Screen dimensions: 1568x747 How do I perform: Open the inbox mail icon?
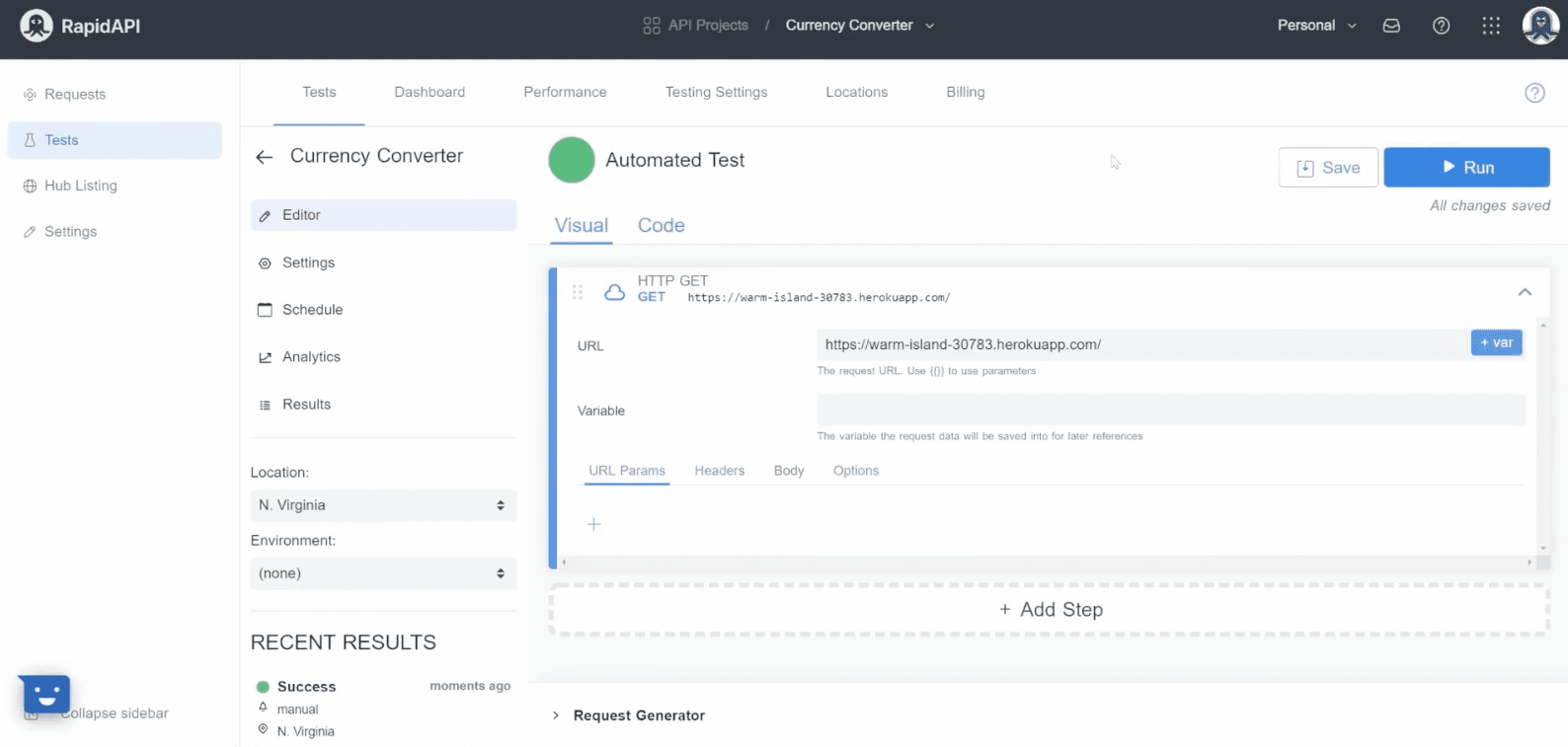(x=1391, y=26)
